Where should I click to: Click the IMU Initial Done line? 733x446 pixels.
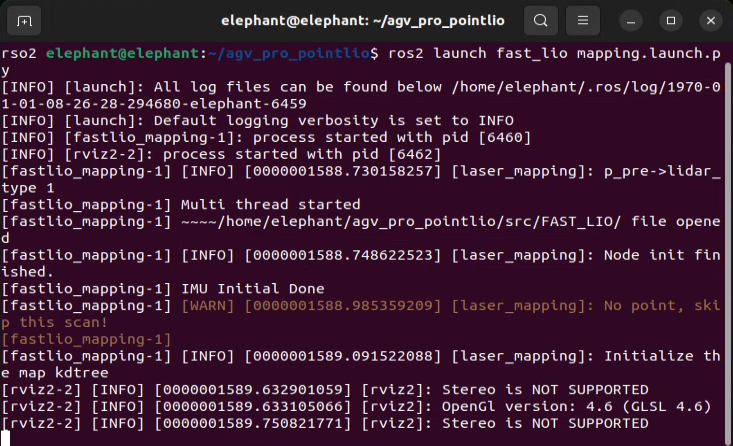[253, 289]
